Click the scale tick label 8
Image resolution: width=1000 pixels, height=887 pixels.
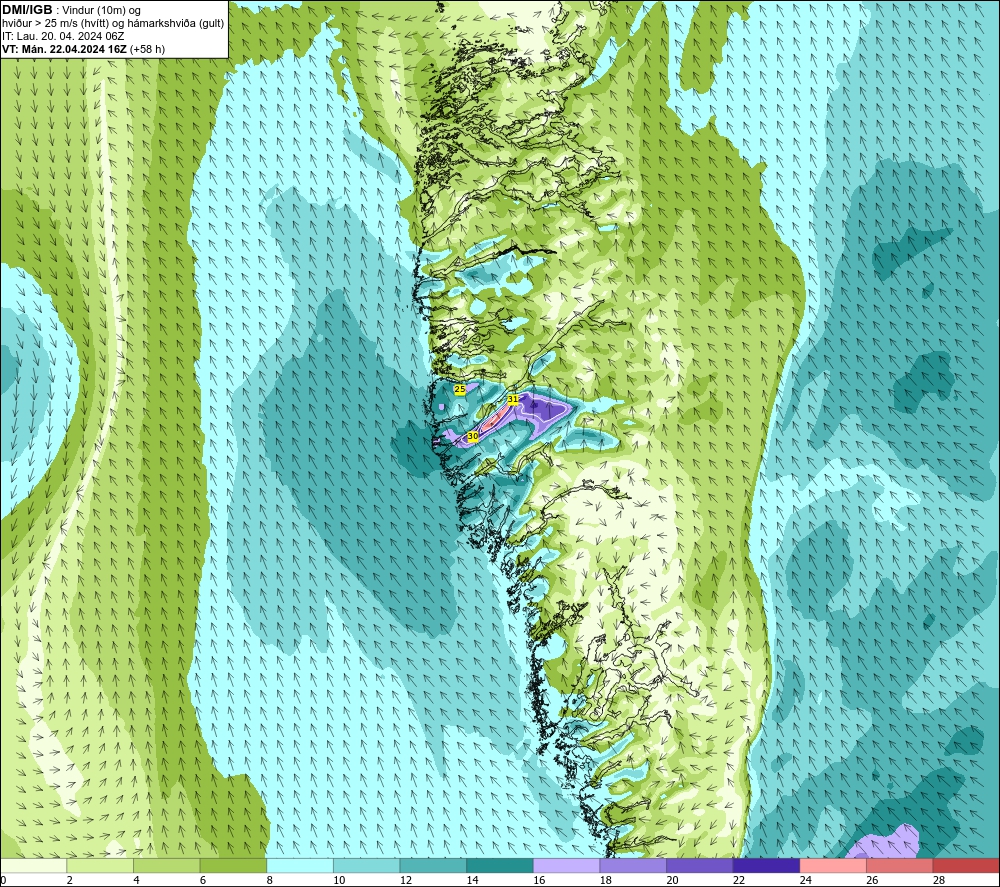(x=269, y=881)
